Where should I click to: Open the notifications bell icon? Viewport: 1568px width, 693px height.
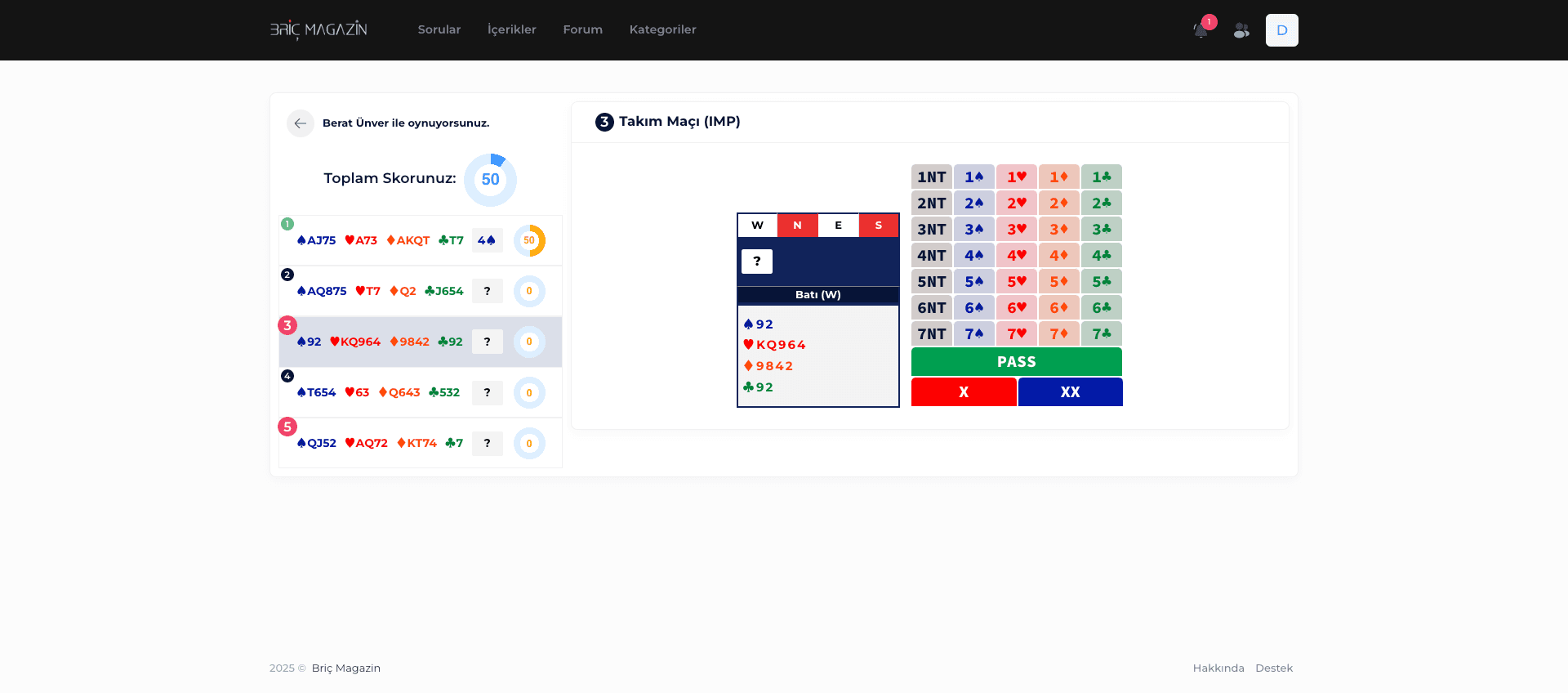click(x=1200, y=30)
